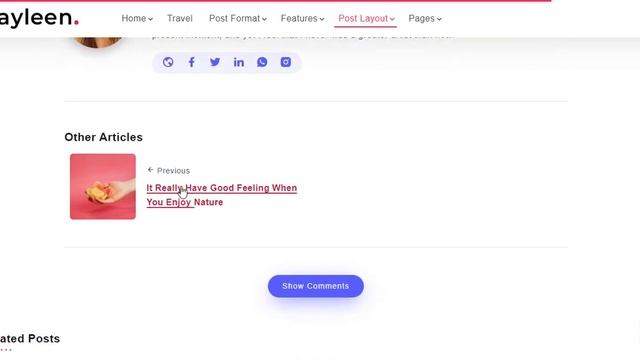Open the author's Instagram profile icon
This screenshot has width=640, height=360.
(x=286, y=62)
